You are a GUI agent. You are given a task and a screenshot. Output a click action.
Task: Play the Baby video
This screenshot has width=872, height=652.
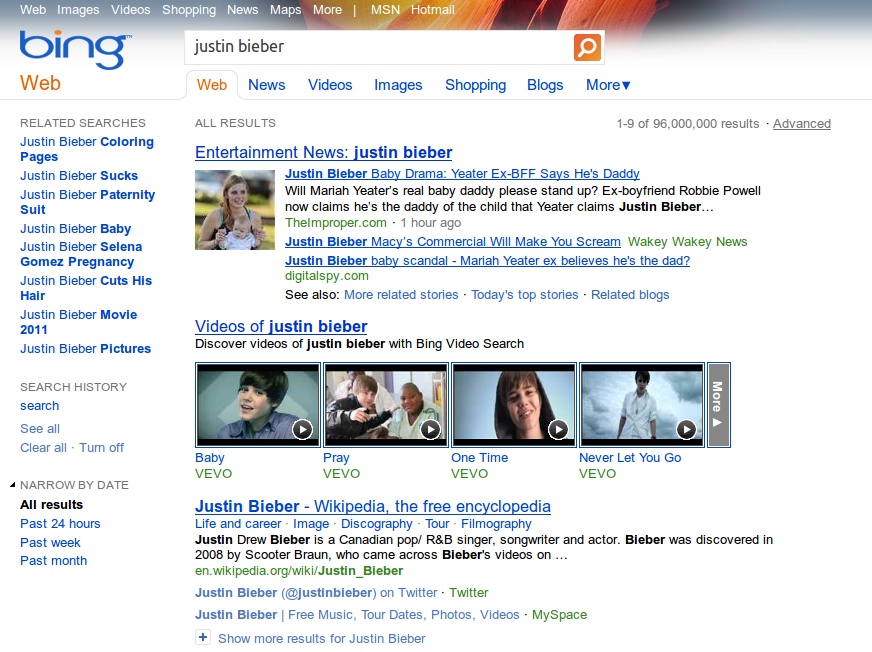(258, 404)
